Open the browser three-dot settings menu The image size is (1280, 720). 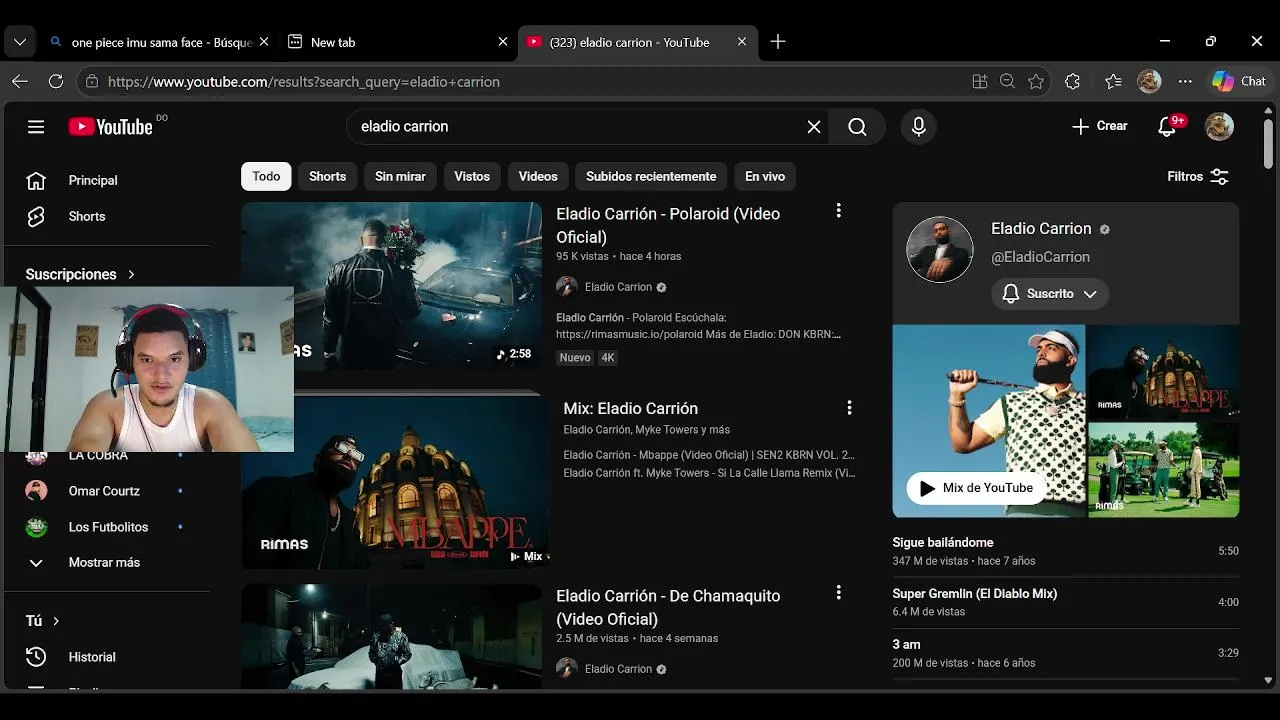pos(1185,82)
